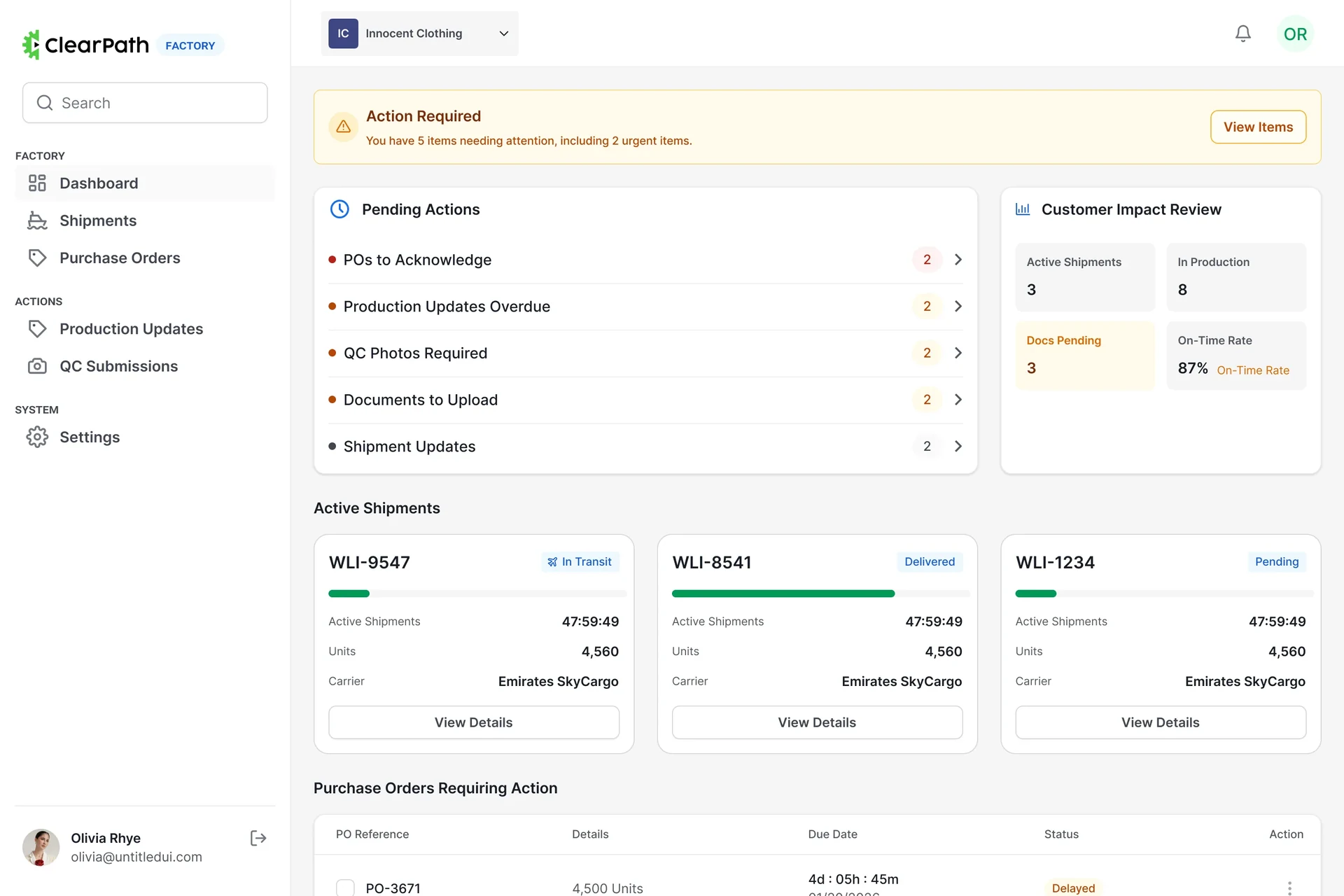Open Shipments in the sidebar
This screenshot has width=1344, height=896.
[x=145, y=220]
